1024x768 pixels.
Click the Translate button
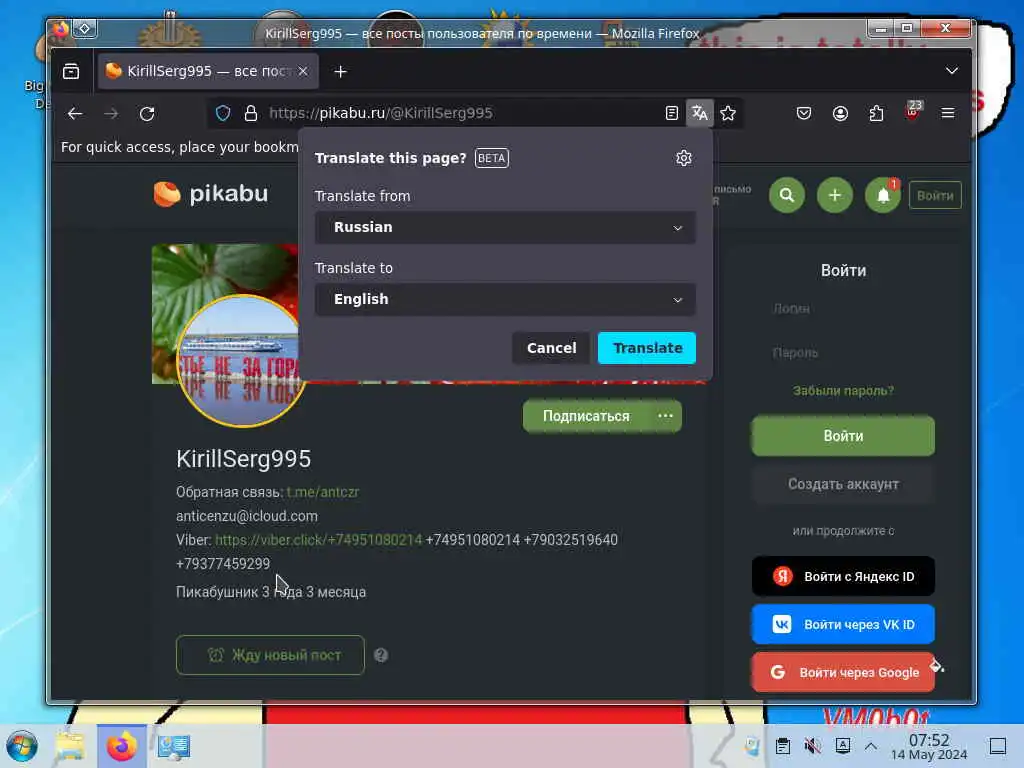[x=647, y=348]
